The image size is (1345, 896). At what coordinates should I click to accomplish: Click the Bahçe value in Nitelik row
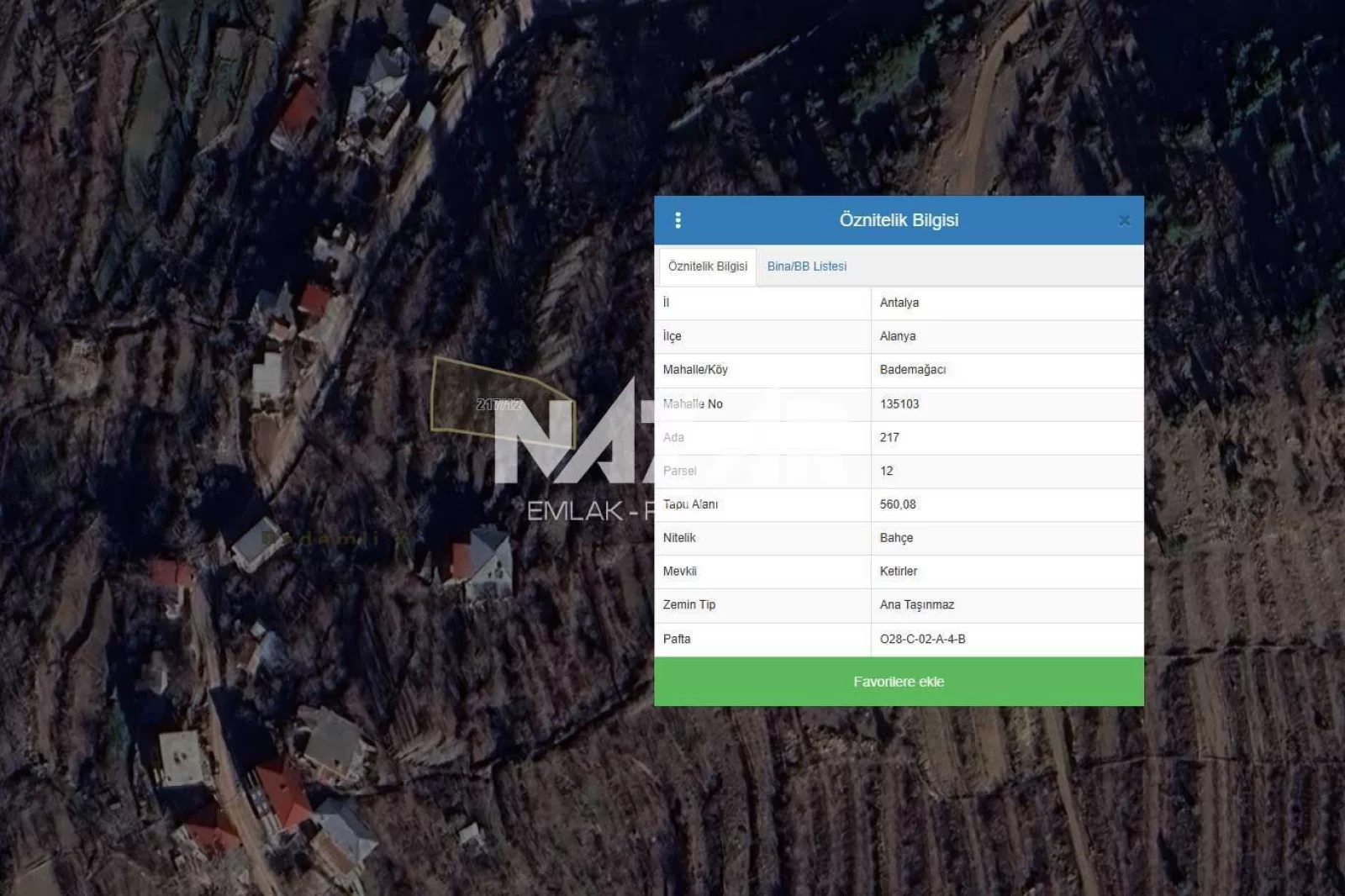(x=896, y=538)
